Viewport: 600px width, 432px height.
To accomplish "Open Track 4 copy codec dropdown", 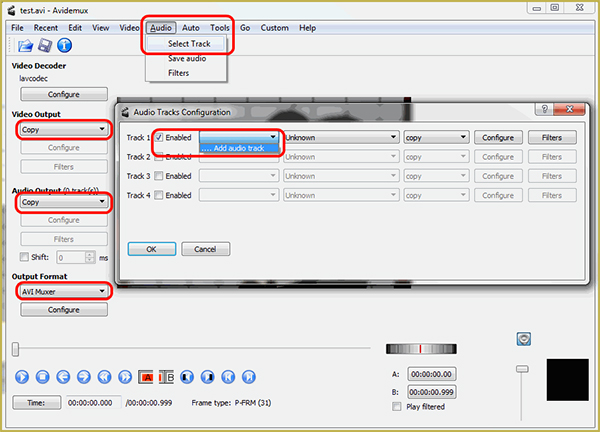I will pyautogui.click(x=436, y=195).
